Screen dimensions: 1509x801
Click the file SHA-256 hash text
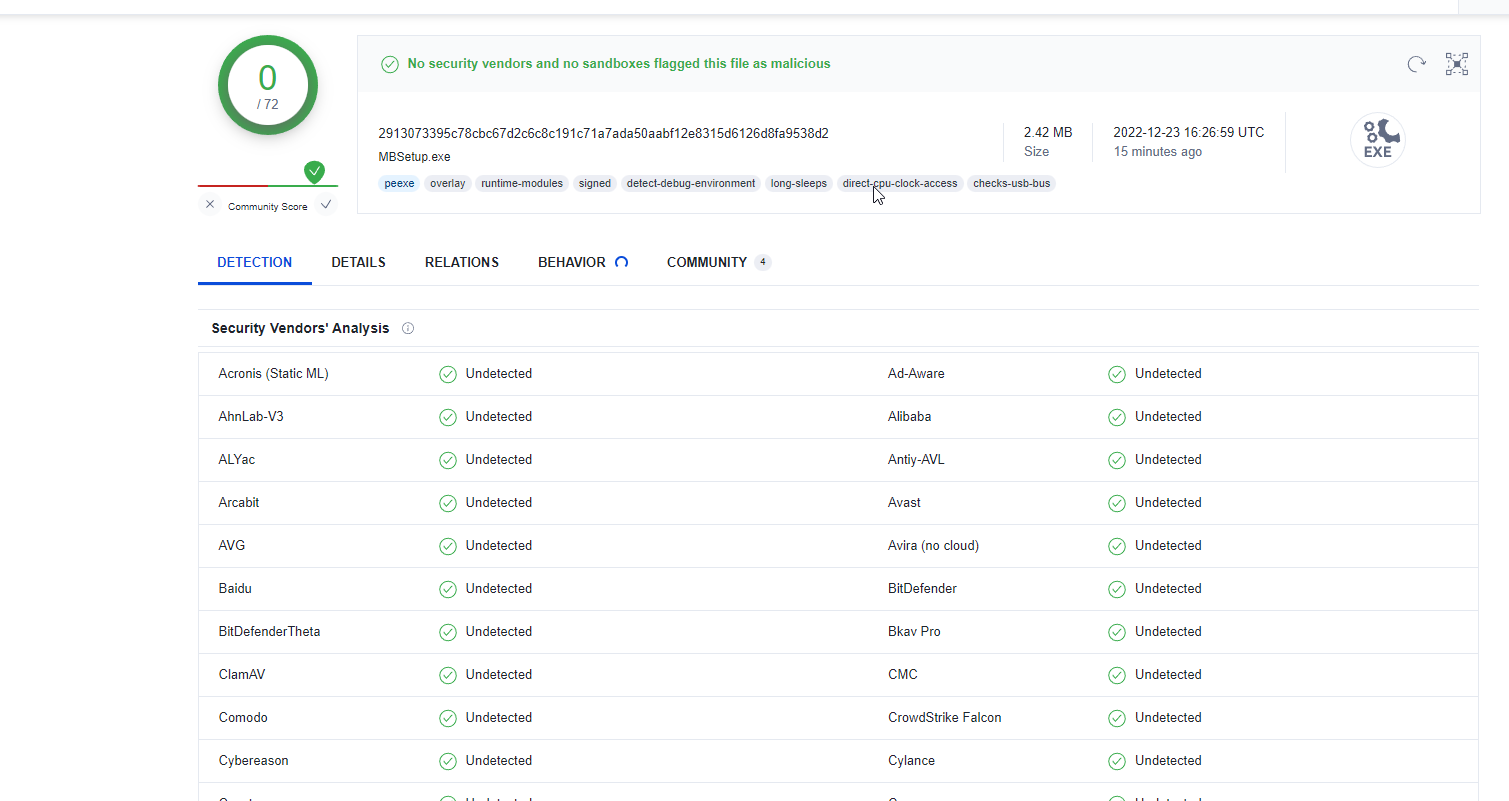[x=603, y=134]
